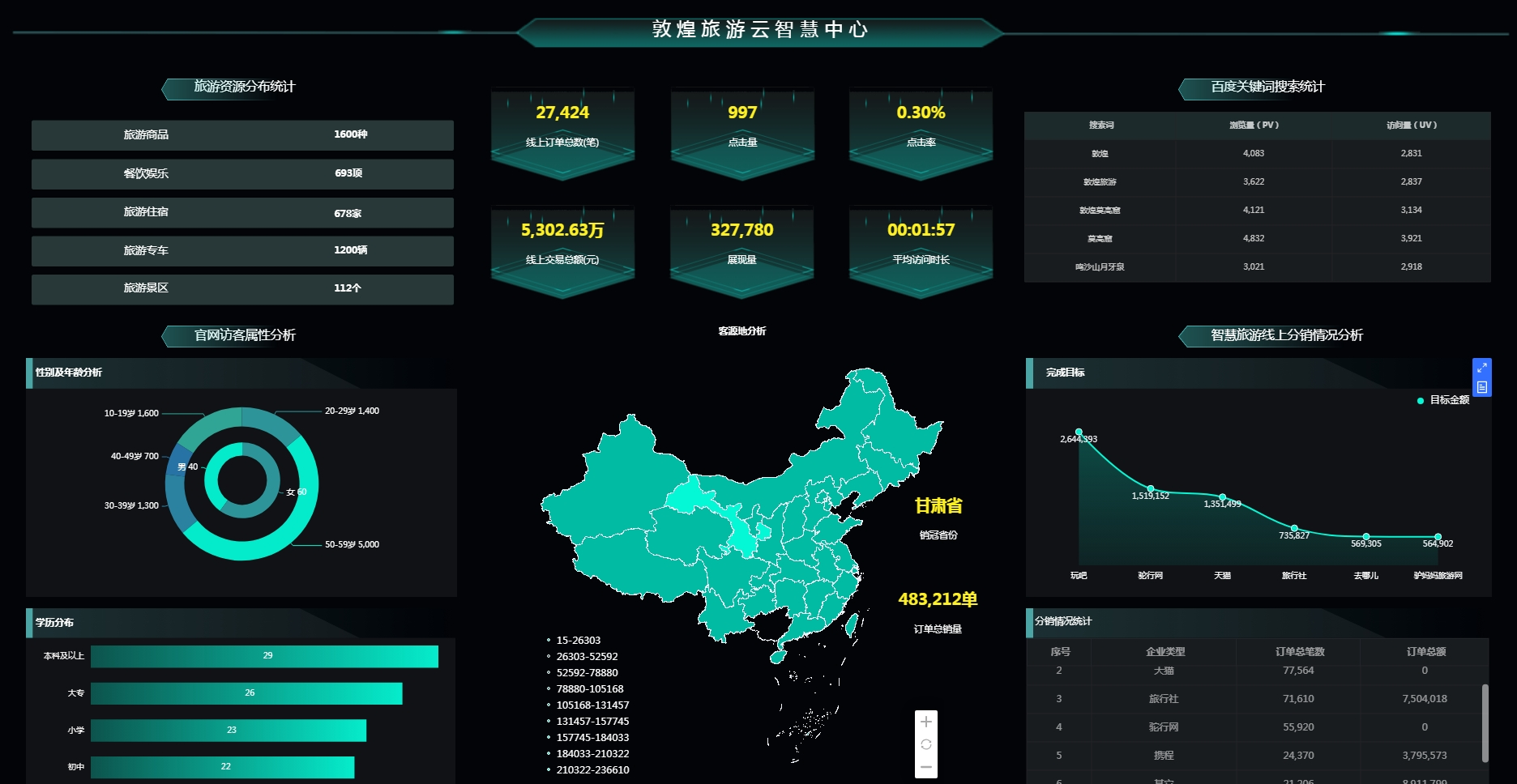
Task: Open the data view document icon
Action: pyautogui.click(x=1481, y=387)
